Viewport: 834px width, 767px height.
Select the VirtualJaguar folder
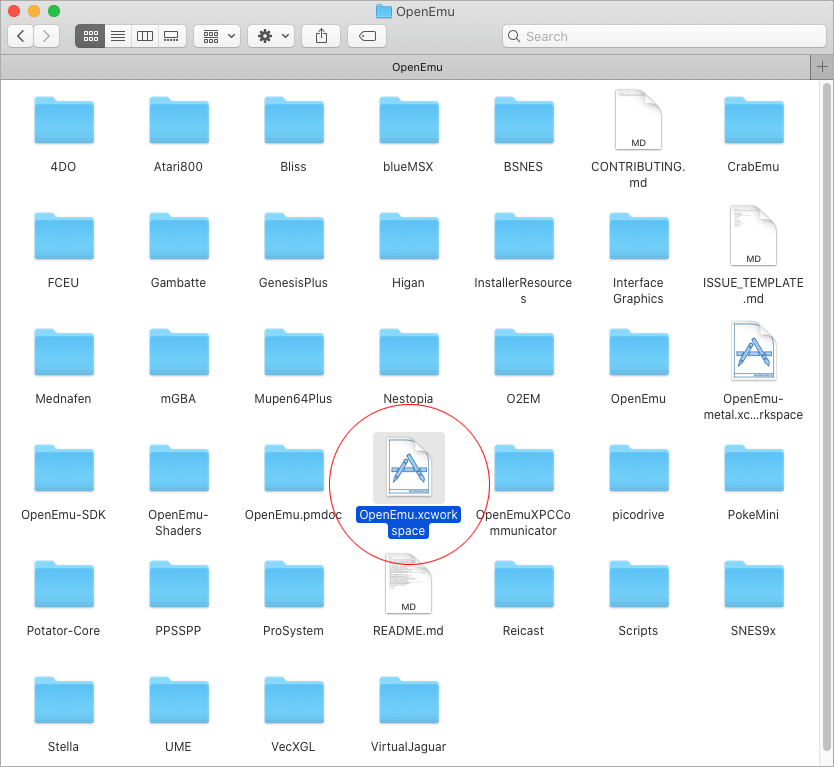[x=408, y=700]
